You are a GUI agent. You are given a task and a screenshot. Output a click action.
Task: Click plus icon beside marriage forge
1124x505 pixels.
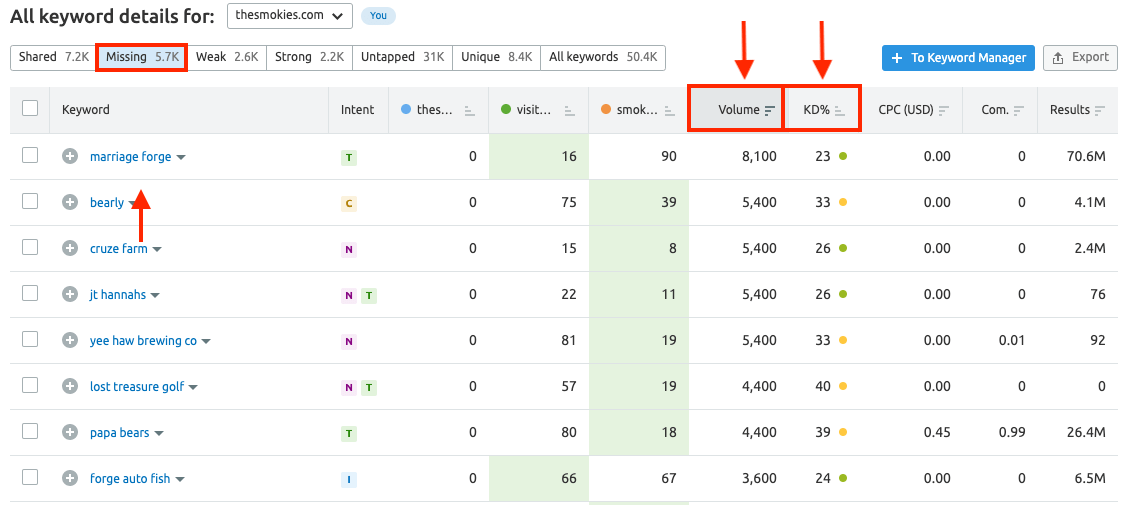pyautogui.click(x=70, y=156)
